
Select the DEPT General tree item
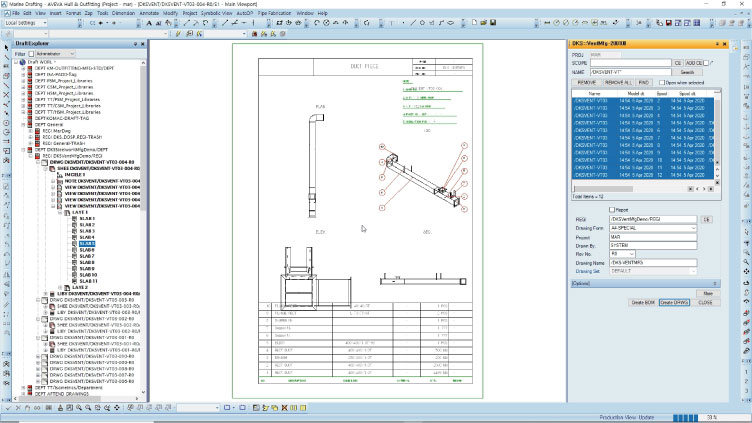(49, 124)
